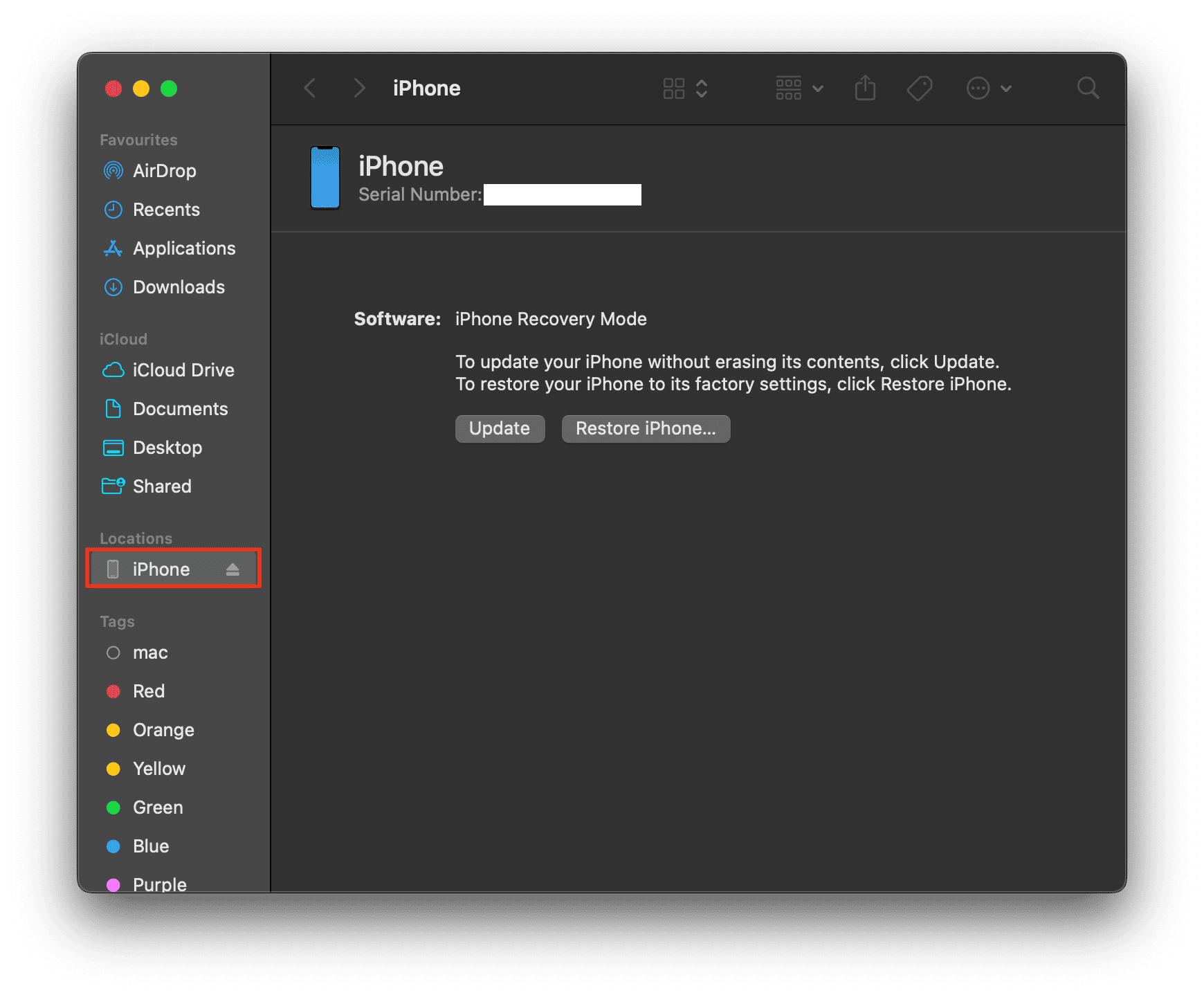Click the iPhone device name heading
This screenshot has height=995, width=1204.
pos(401,167)
